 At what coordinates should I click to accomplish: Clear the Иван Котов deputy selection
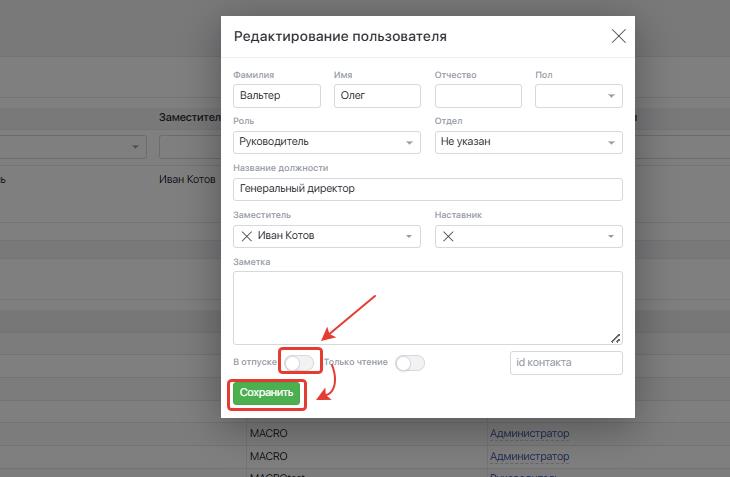[246, 236]
